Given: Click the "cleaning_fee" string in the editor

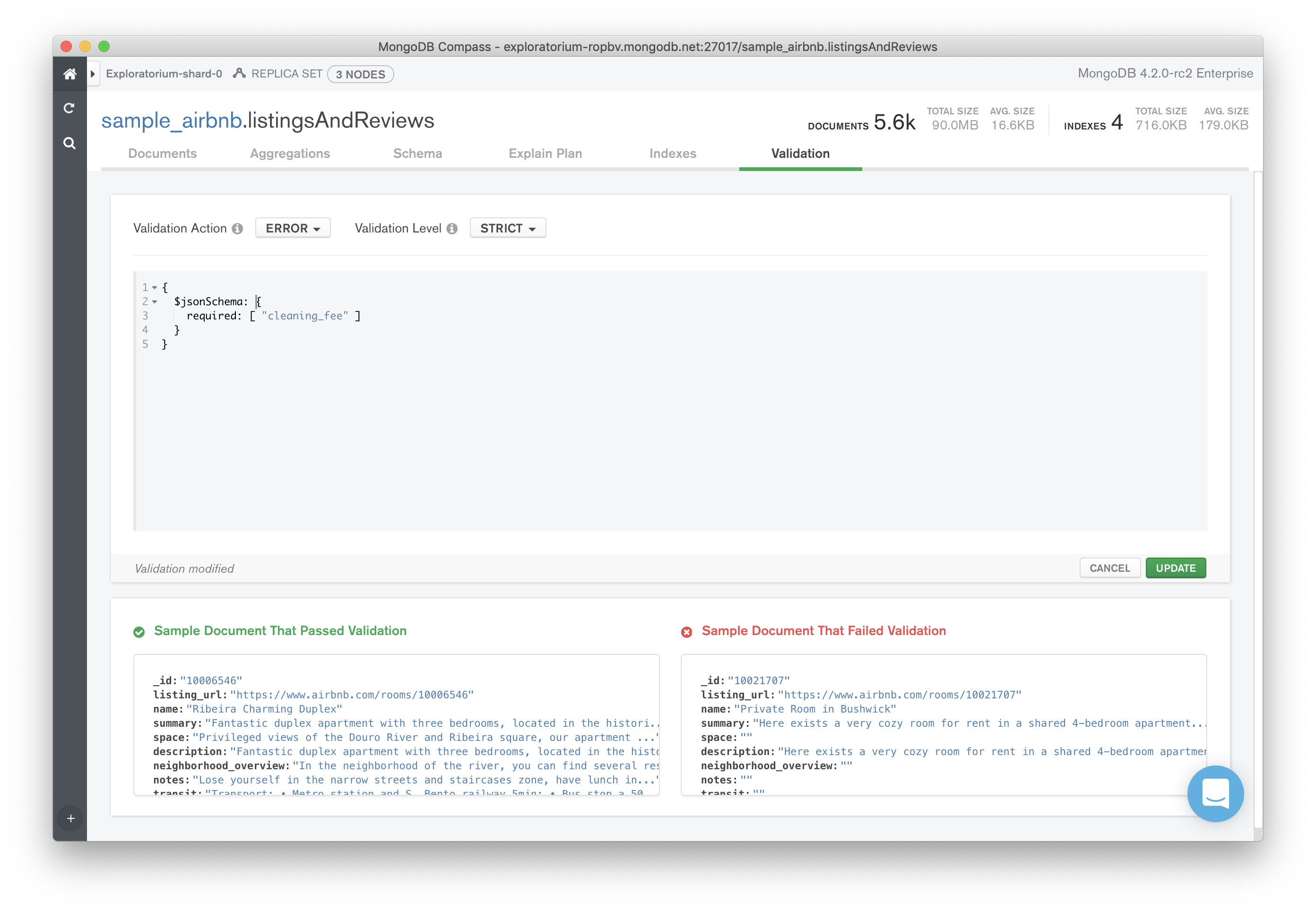Looking at the screenshot, I should click(x=305, y=316).
